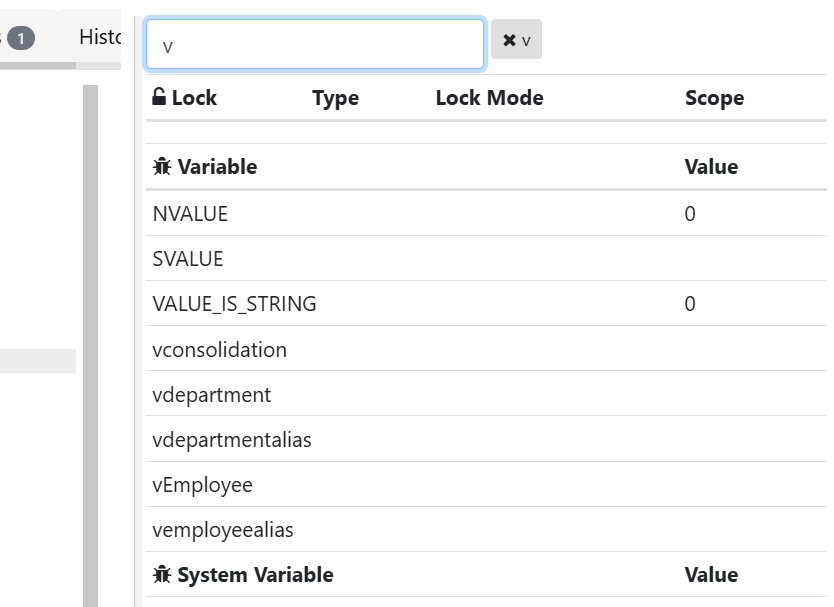Click the Lock Mode column header
Image resolution: width=834 pixels, height=607 pixels.
pyautogui.click(x=489, y=98)
